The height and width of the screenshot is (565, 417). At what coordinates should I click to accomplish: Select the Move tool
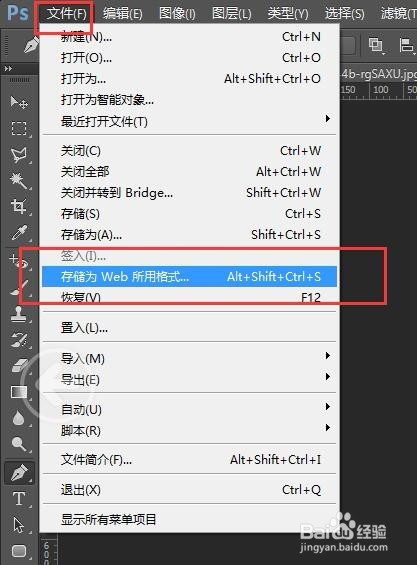(x=19, y=103)
